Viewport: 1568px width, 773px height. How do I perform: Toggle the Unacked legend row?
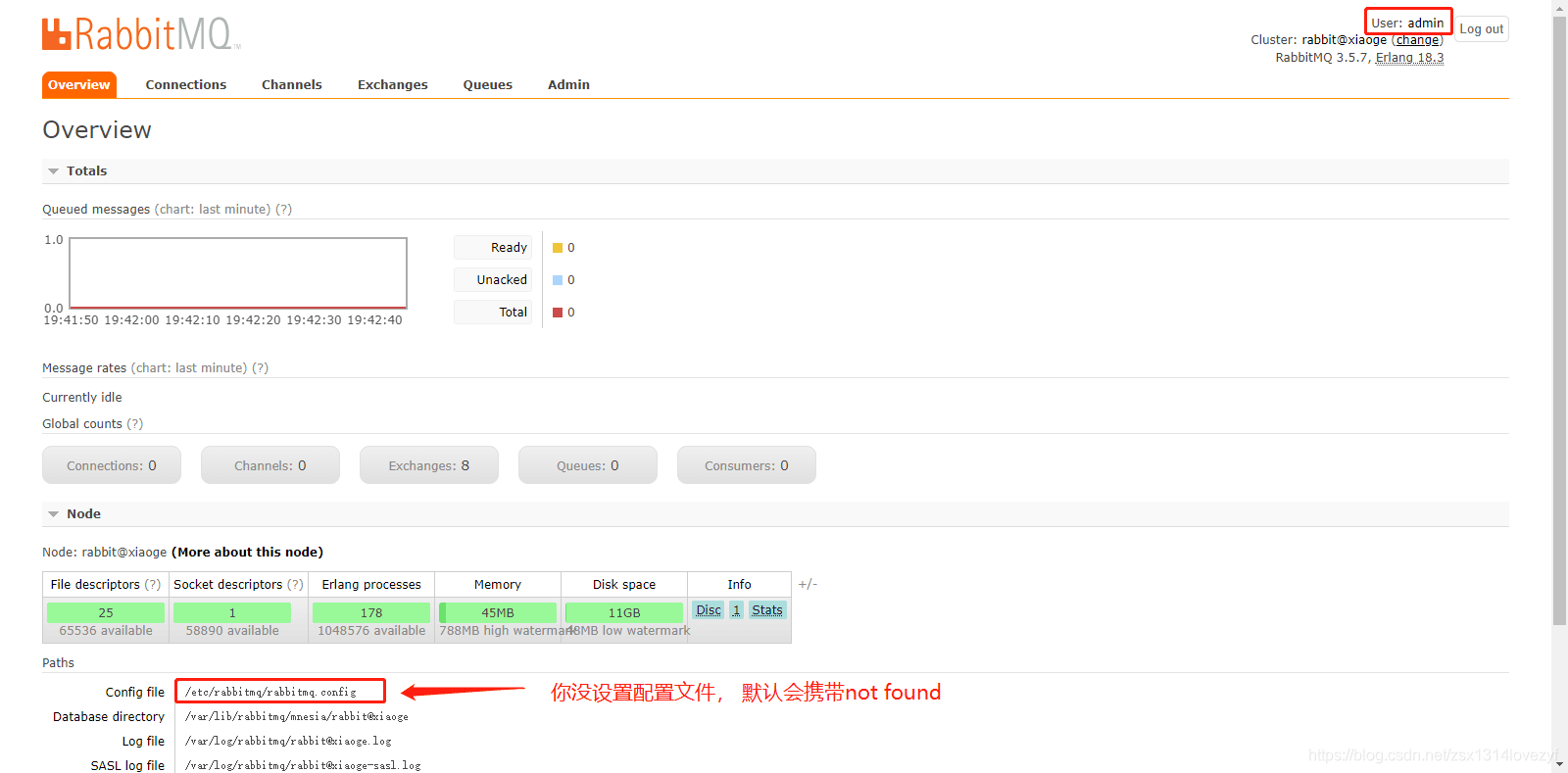point(493,280)
